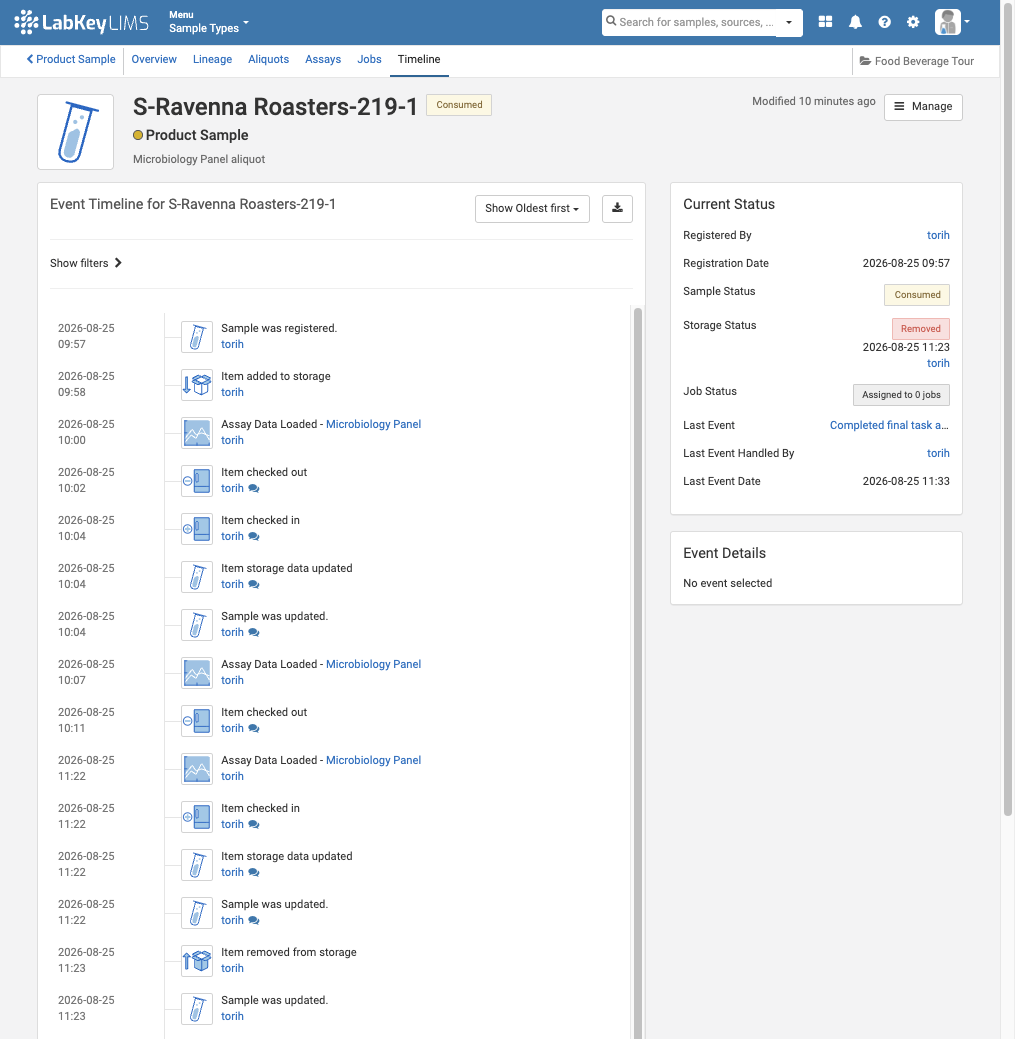Select the 11:23 Sample was updated icon

197,1009
